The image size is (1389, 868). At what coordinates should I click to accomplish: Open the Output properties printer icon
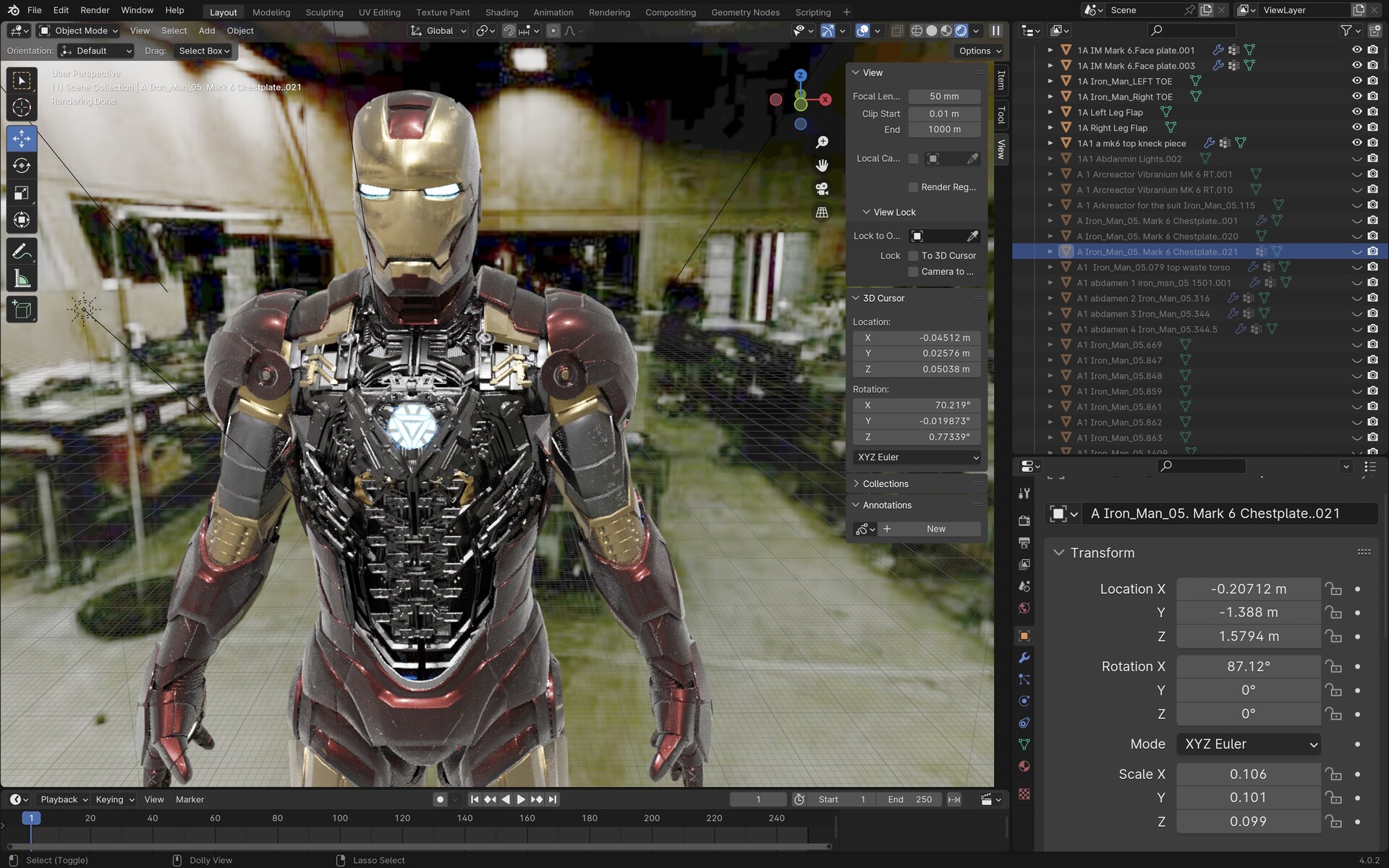click(1024, 542)
